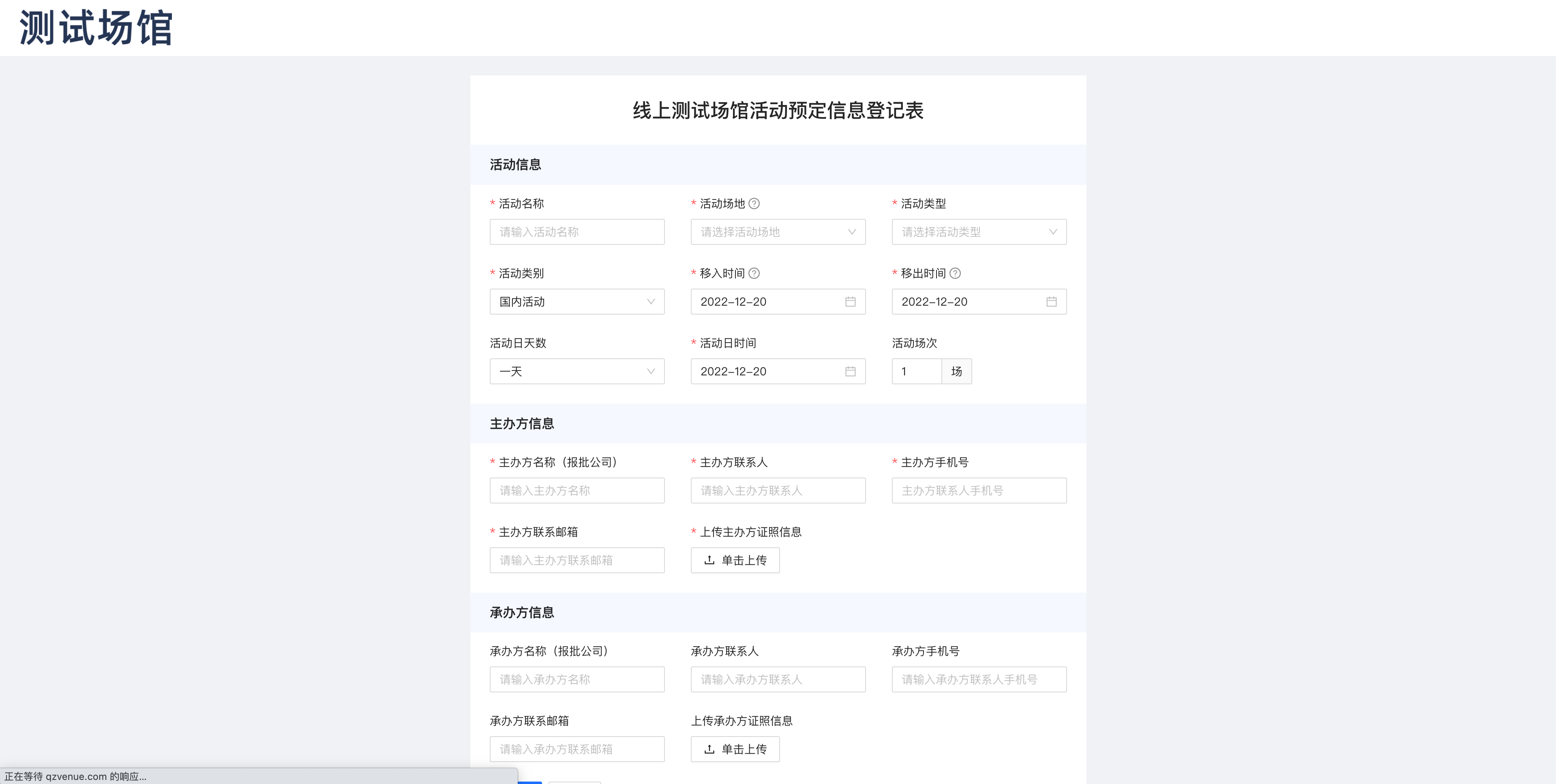Click 移出时间 date field 2022-12-20

pos(979,302)
